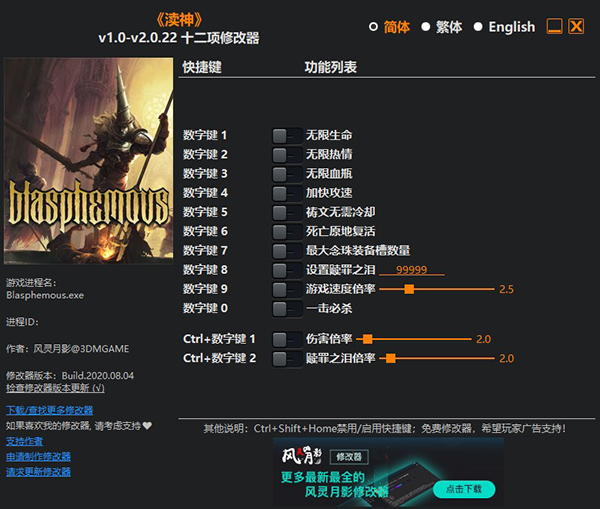Click 请求更新修改器 link
The image size is (600, 509).
click(38, 472)
